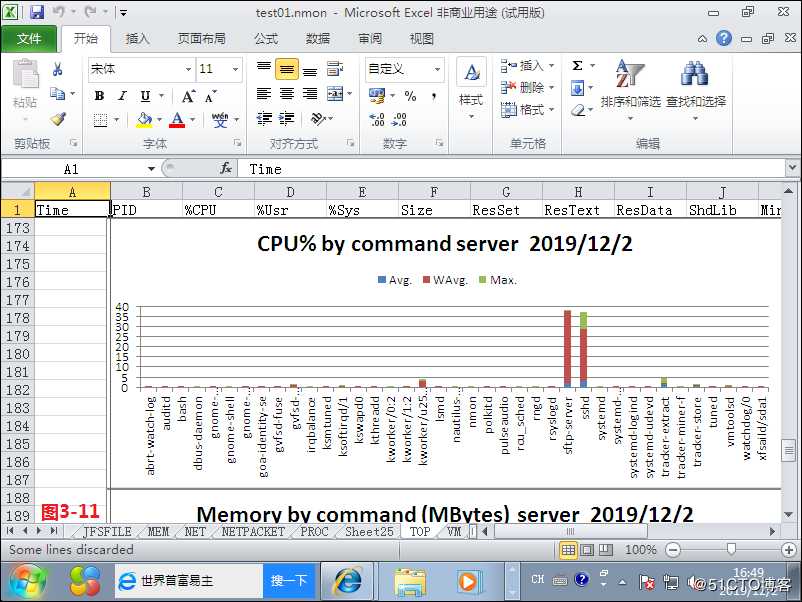Open Internet Explorer from the taskbar

tap(347, 582)
